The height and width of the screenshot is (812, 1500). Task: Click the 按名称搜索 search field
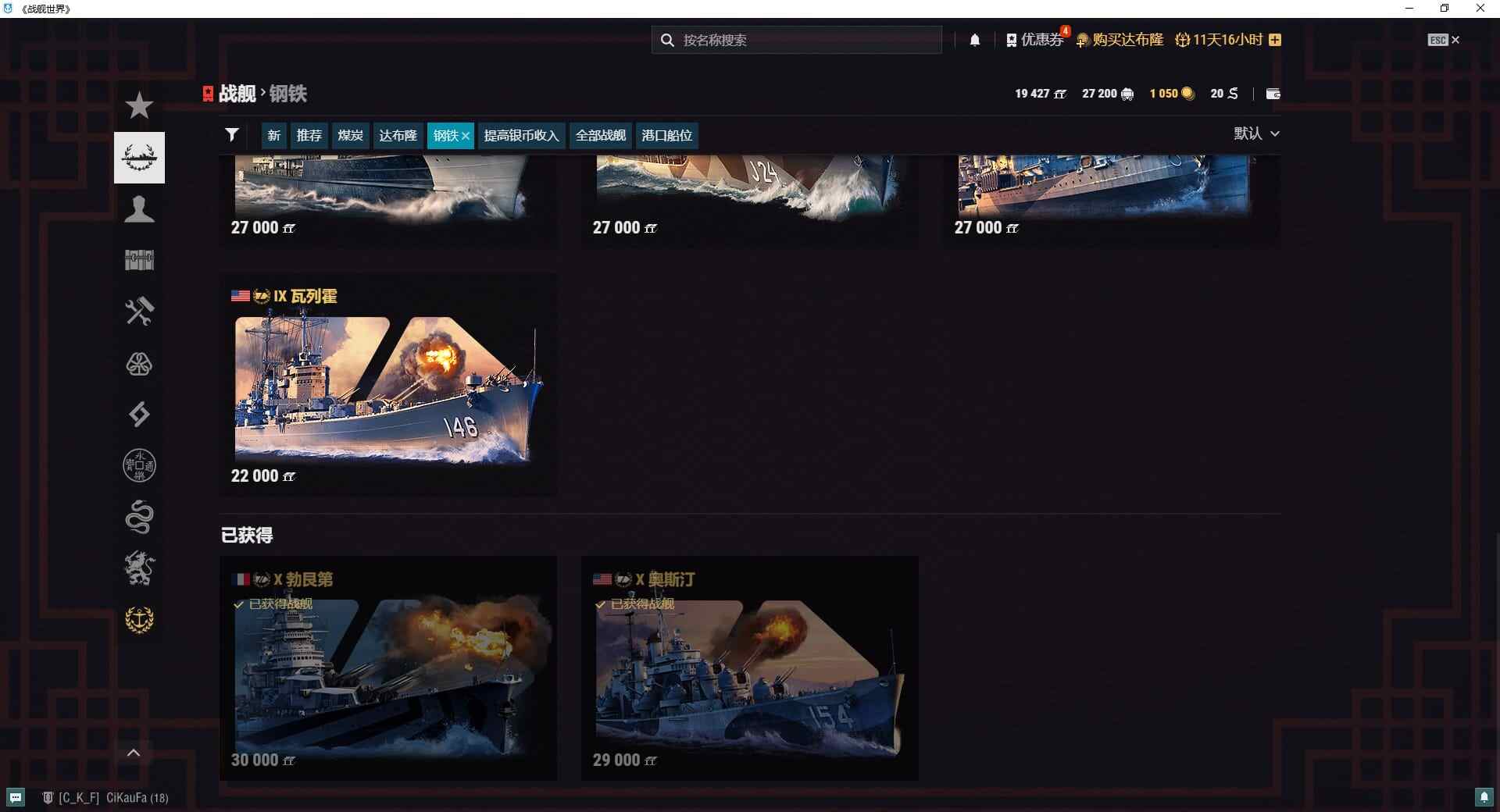click(795, 39)
